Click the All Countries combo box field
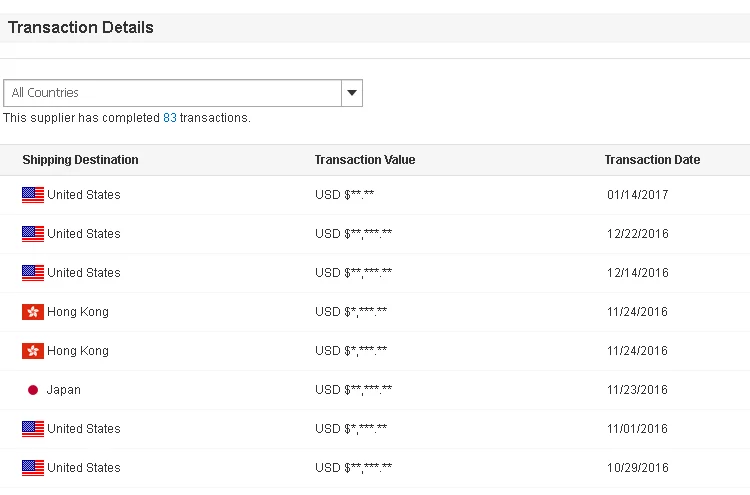 pos(172,93)
